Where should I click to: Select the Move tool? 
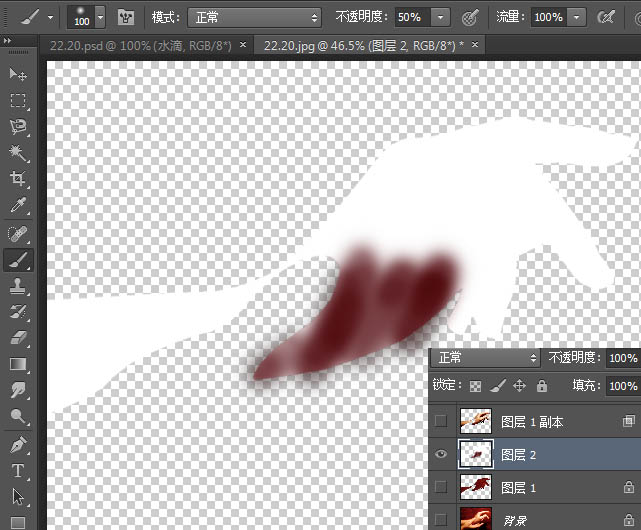pos(18,74)
